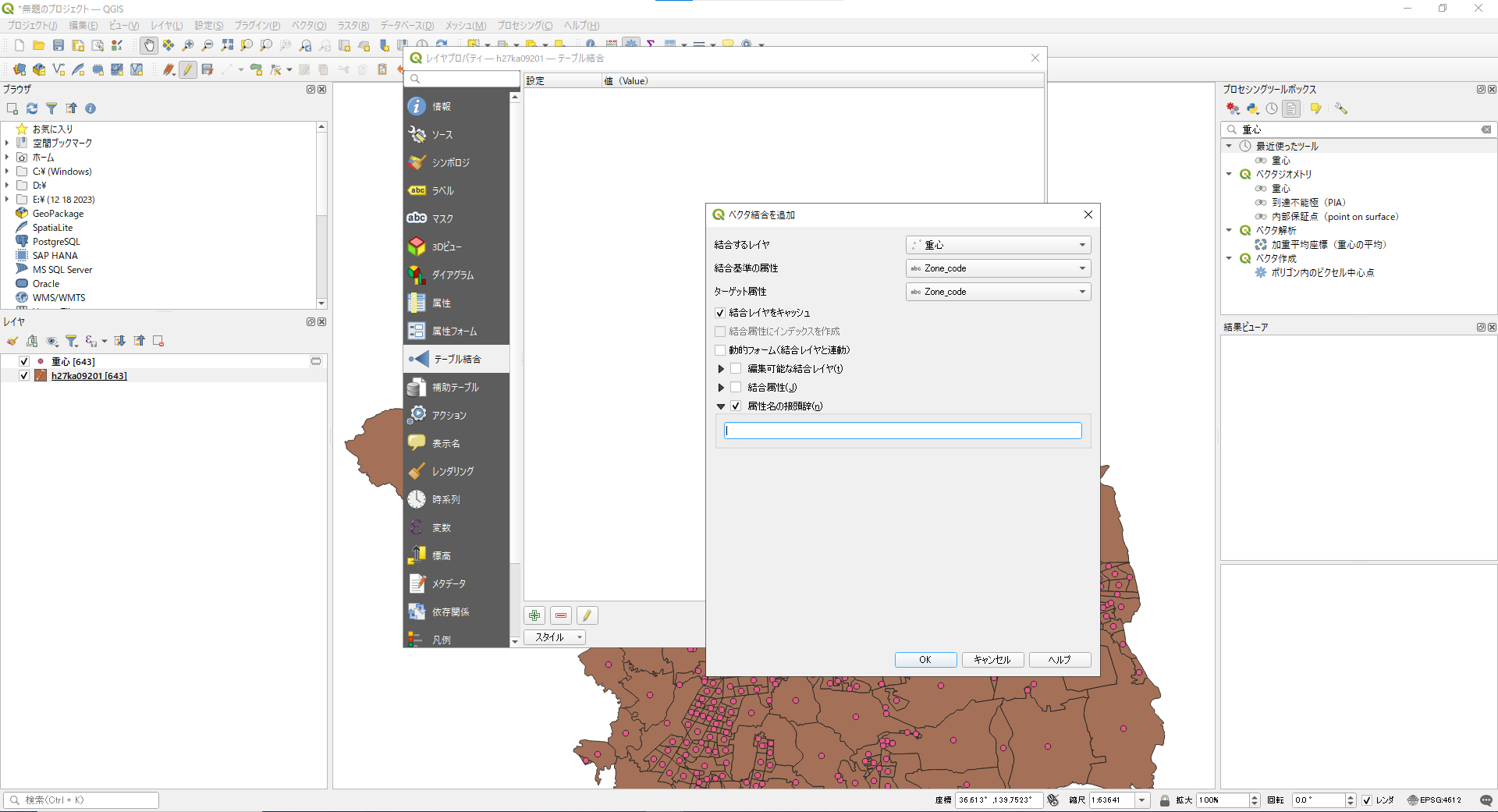Open the ベクタ menu
This screenshot has width=1498, height=812.
308,26
